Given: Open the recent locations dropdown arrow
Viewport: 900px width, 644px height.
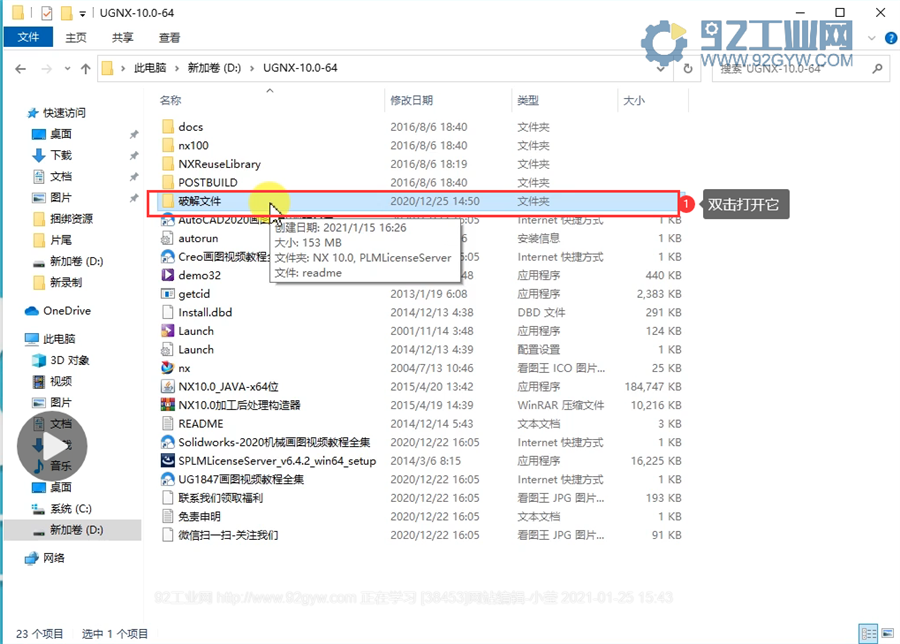Looking at the screenshot, I should [67, 69].
